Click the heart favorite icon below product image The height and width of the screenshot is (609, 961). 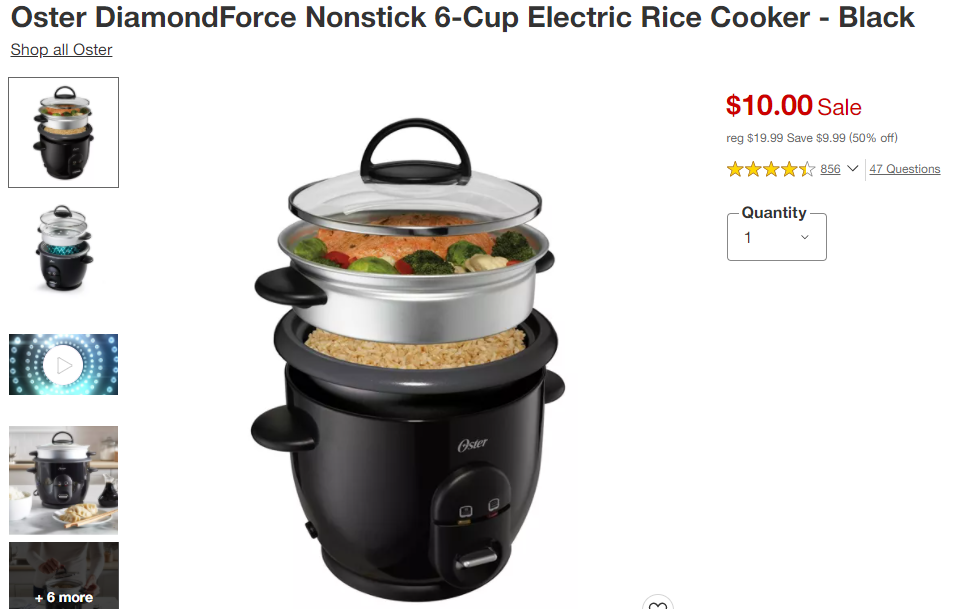[658, 603]
